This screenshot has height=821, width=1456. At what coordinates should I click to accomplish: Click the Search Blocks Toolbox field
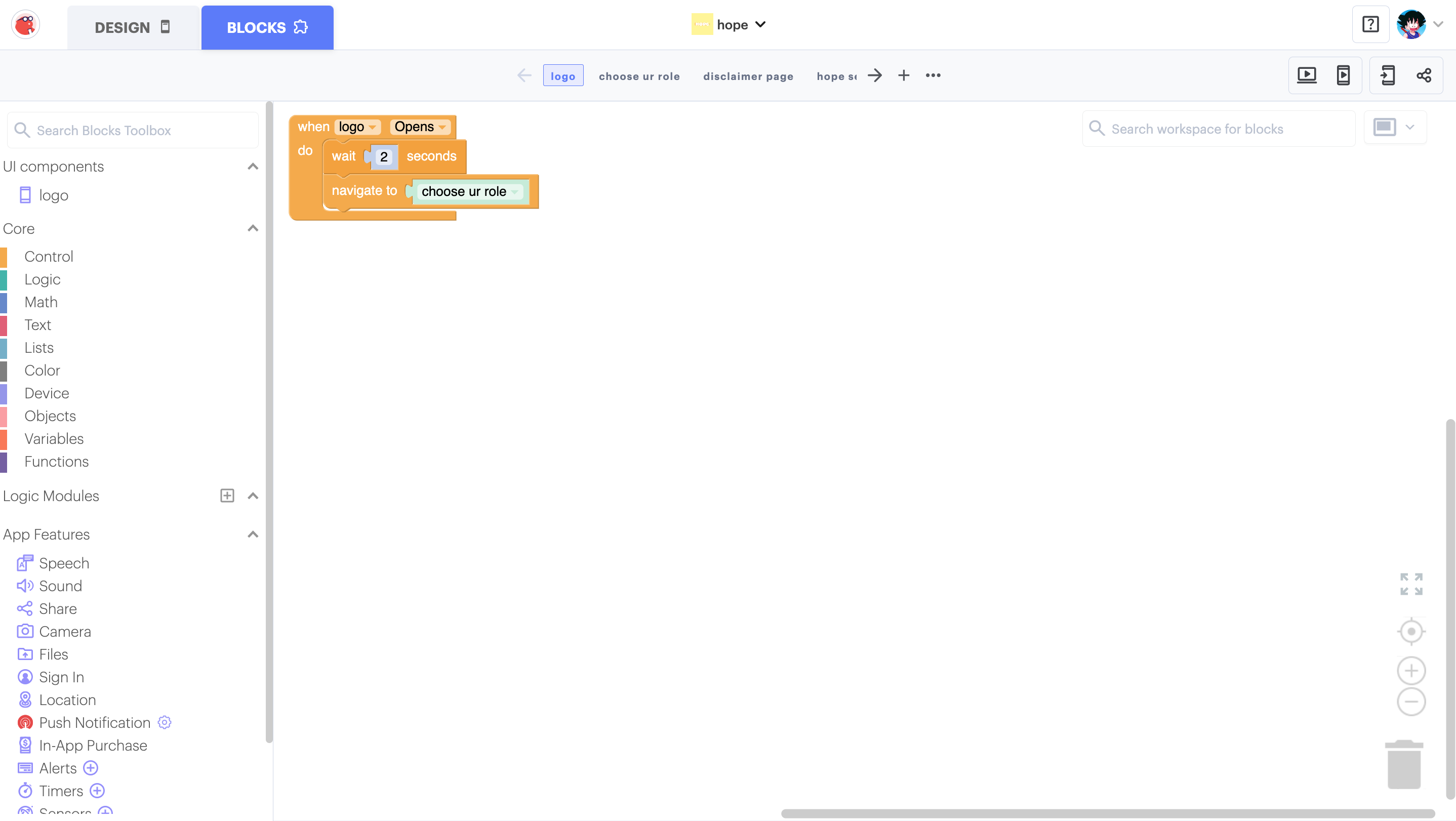(x=133, y=130)
